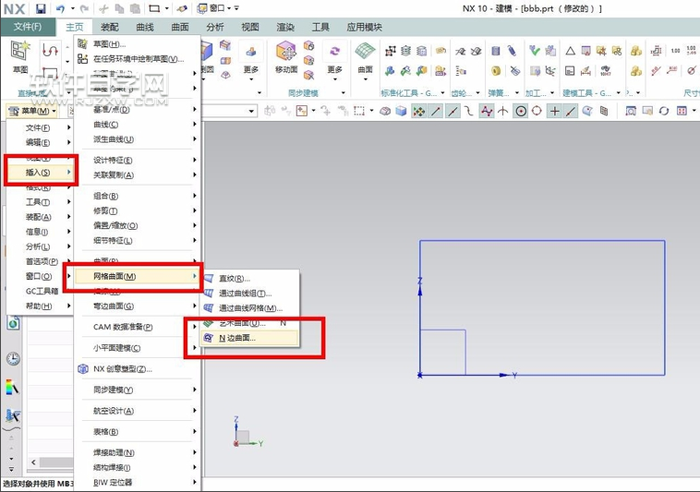The height and width of the screenshot is (492, 700).
Task: Open the GC工具箱 menu entry
Action: [40, 291]
